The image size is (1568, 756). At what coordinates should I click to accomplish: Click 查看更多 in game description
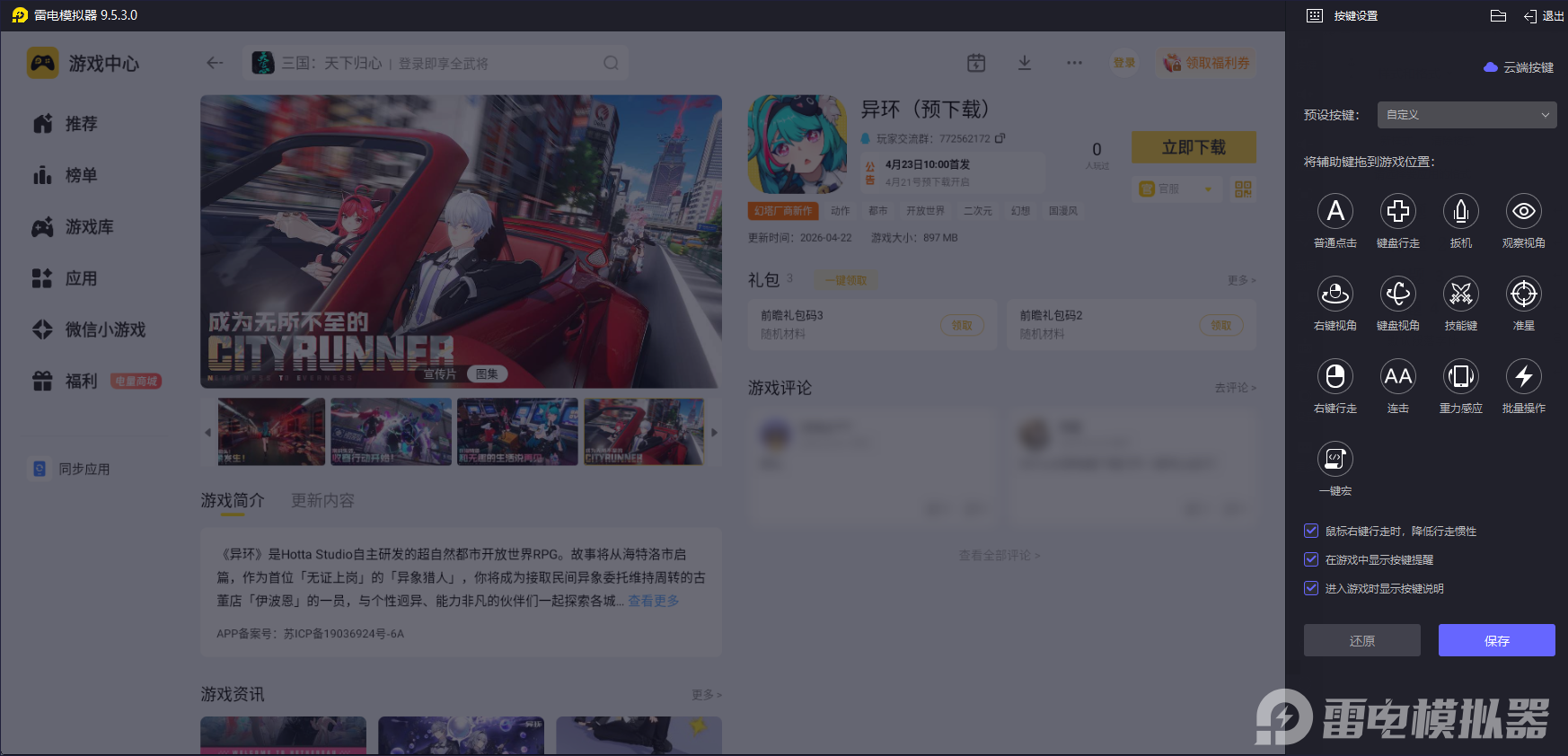(x=654, y=601)
